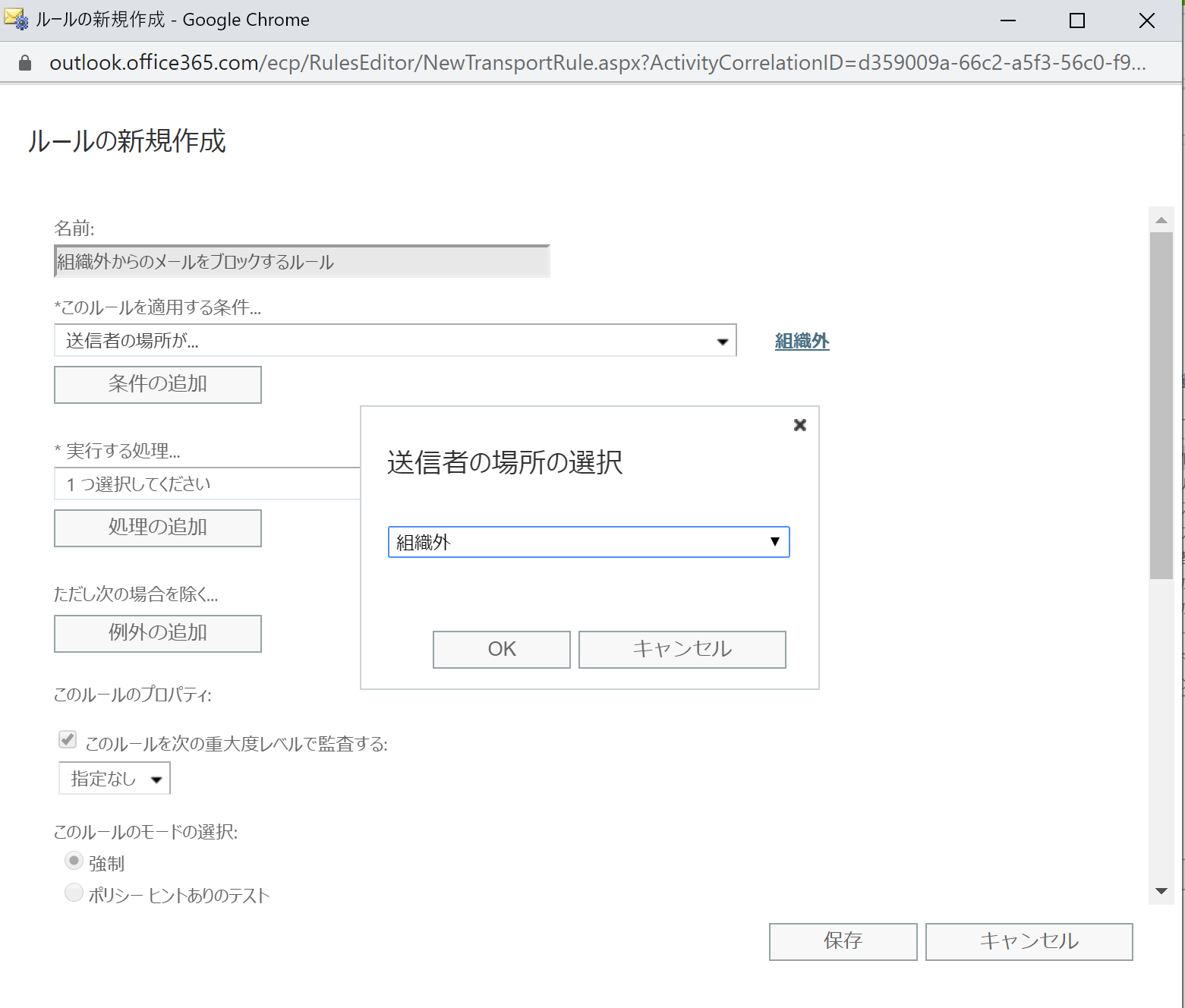Select ポリシー ヒントありのテスト radio button
This screenshot has width=1185, height=1008.
pyautogui.click(x=74, y=893)
